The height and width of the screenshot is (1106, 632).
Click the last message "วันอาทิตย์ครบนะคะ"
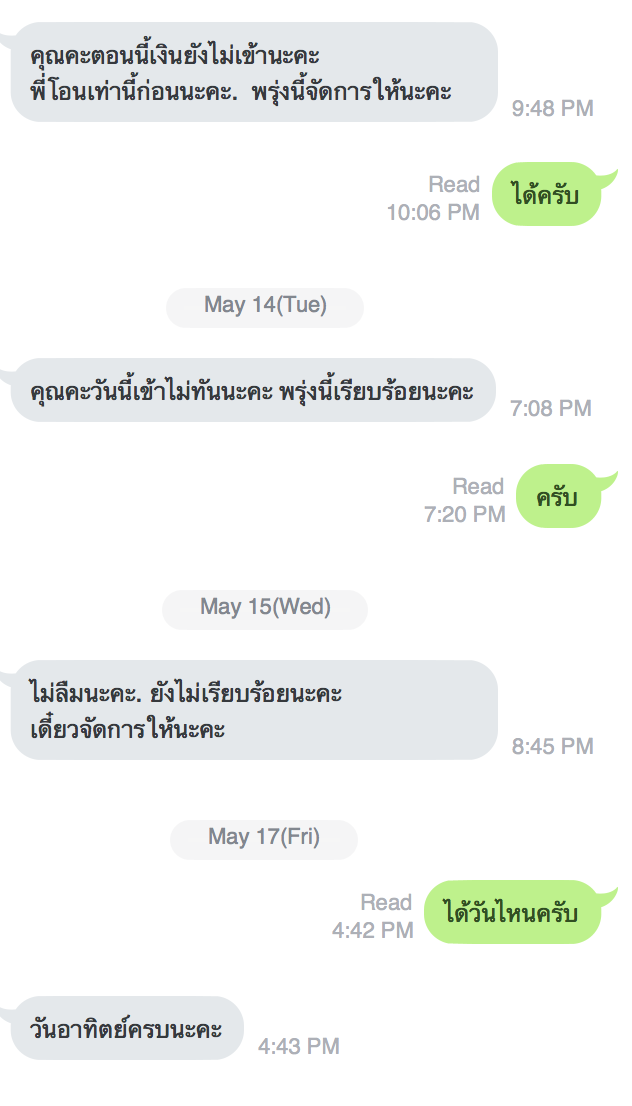click(128, 1028)
